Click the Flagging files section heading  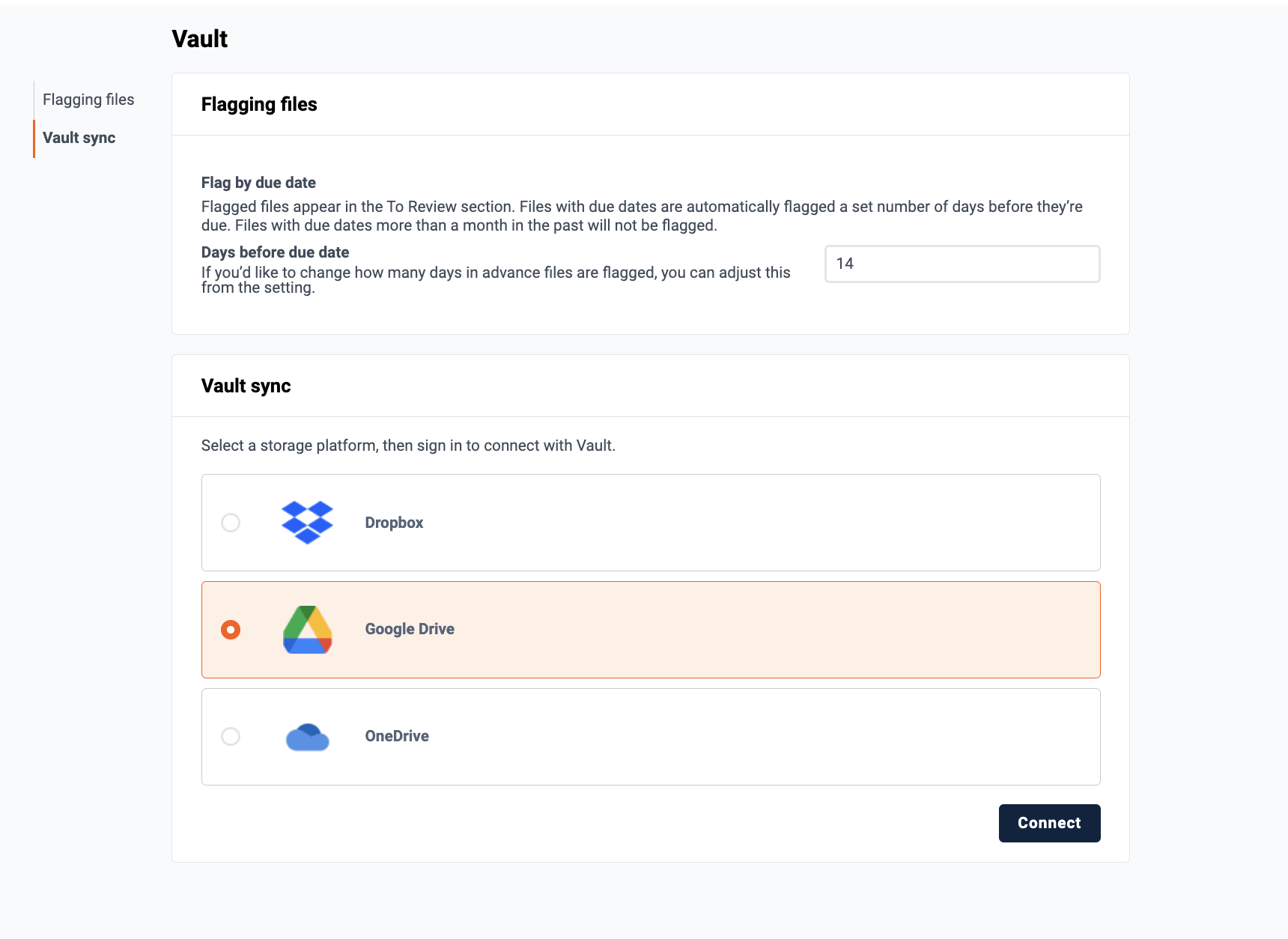(259, 104)
